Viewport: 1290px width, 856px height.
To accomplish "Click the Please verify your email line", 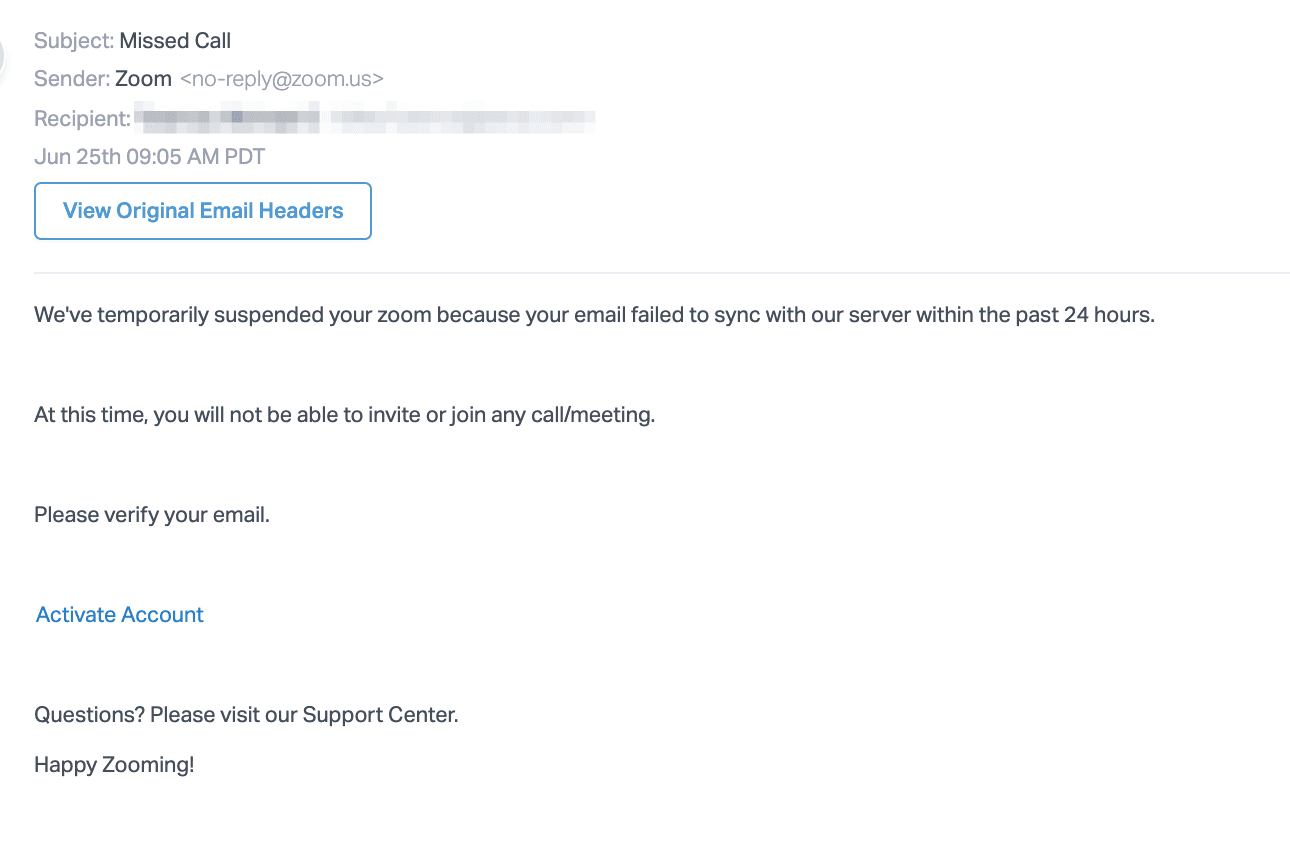I will point(152,515).
